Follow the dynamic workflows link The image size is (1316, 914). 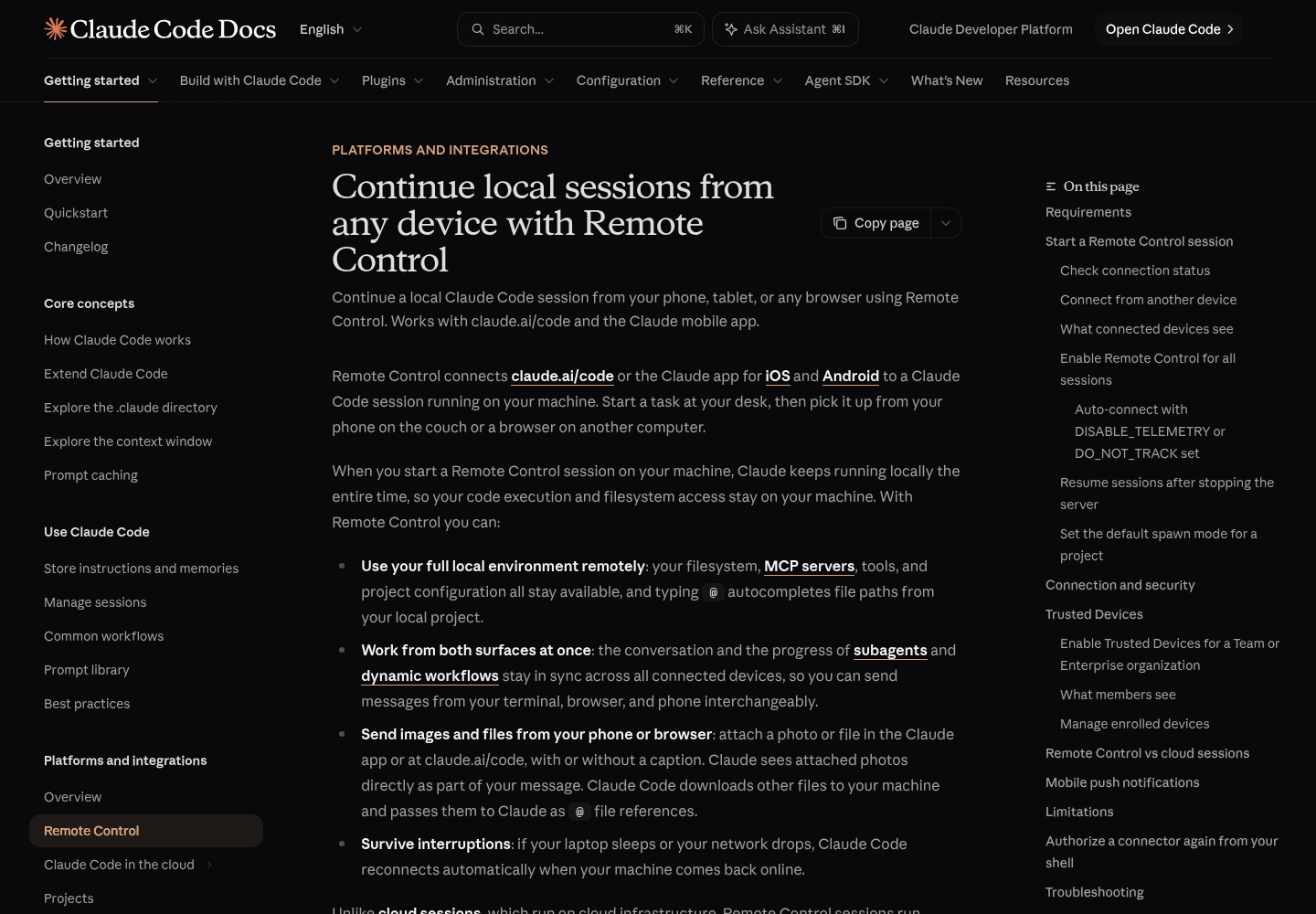pyautogui.click(x=430, y=675)
